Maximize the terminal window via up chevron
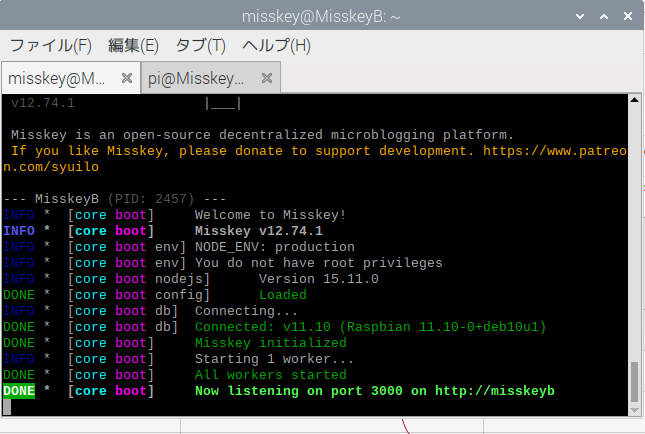 coord(604,16)
